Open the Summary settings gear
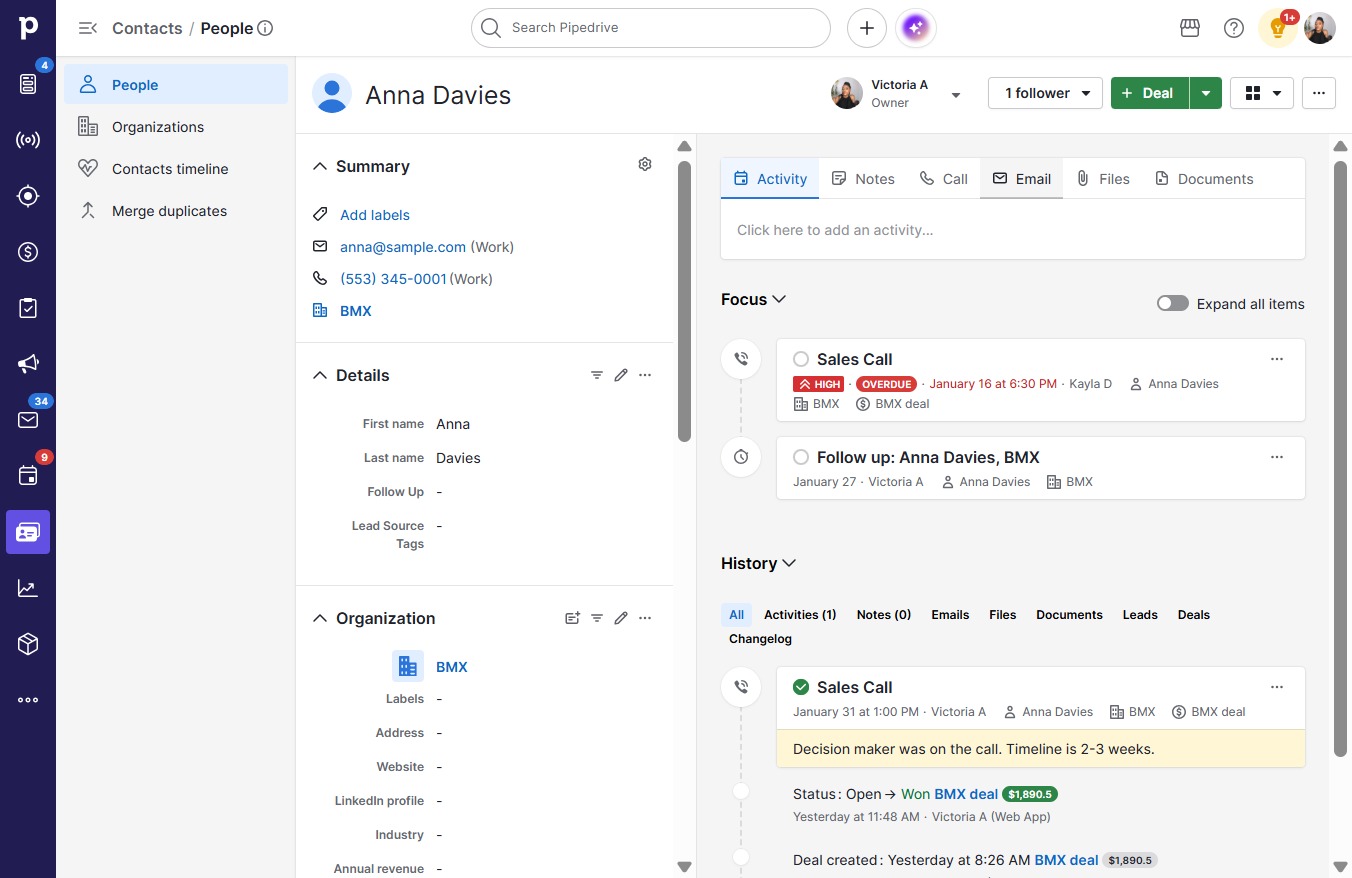Viewport: 1352px width, 878px height. point(645,165)
